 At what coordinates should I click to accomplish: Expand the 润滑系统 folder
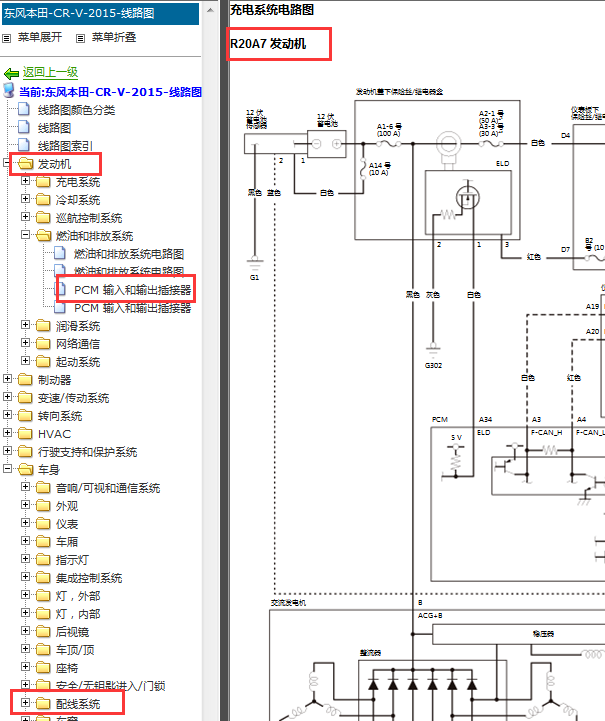(25, 325)
